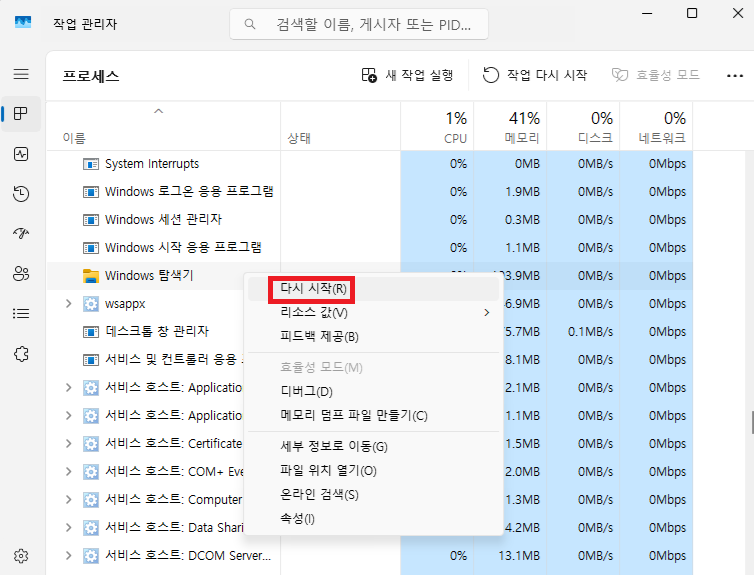Viewport: 754px width, 575px height.
Task: Open the Users sidebar icon
Action: pos(21,274)
